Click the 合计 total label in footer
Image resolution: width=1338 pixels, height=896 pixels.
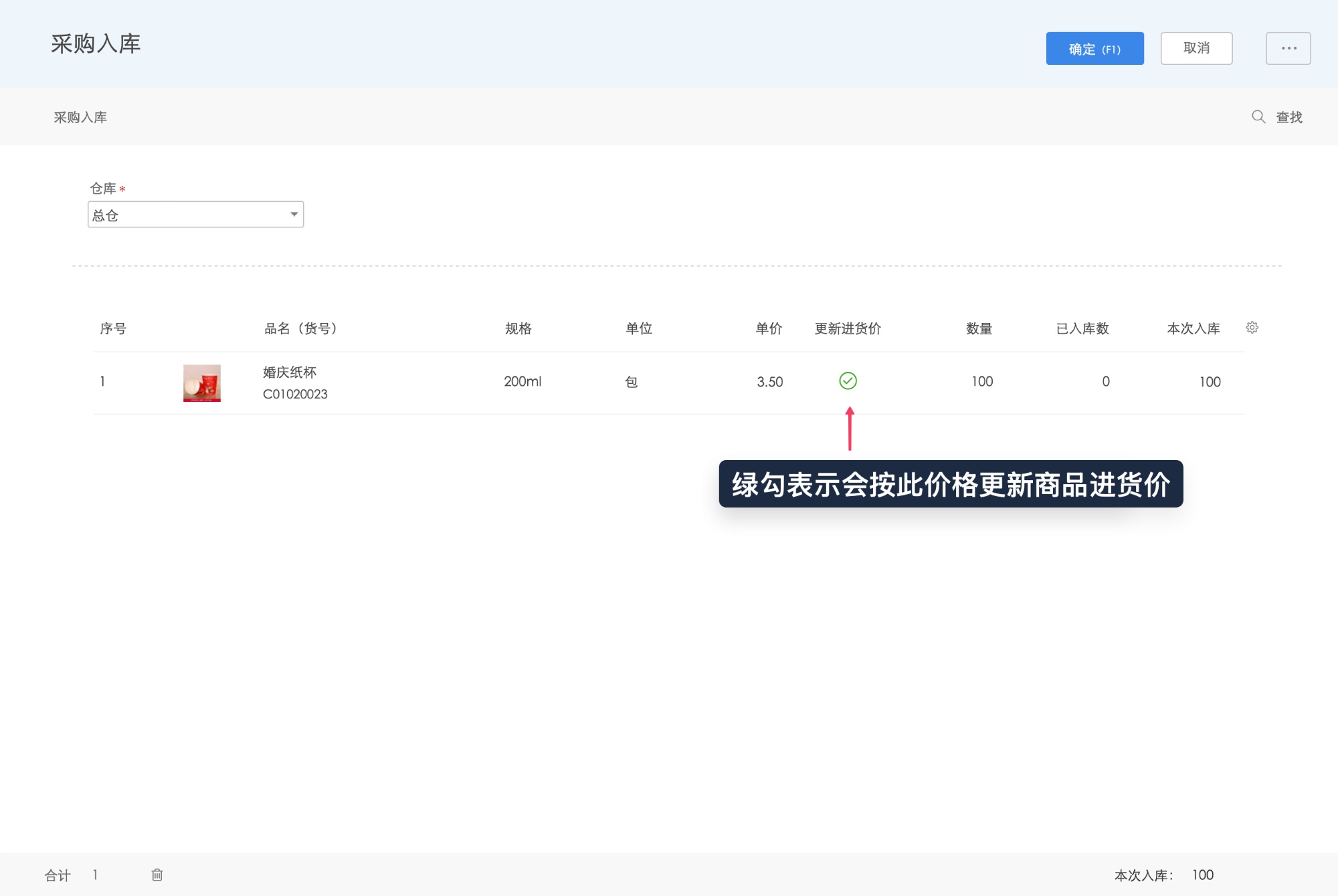pyautogui.click(x=58, y=875)
